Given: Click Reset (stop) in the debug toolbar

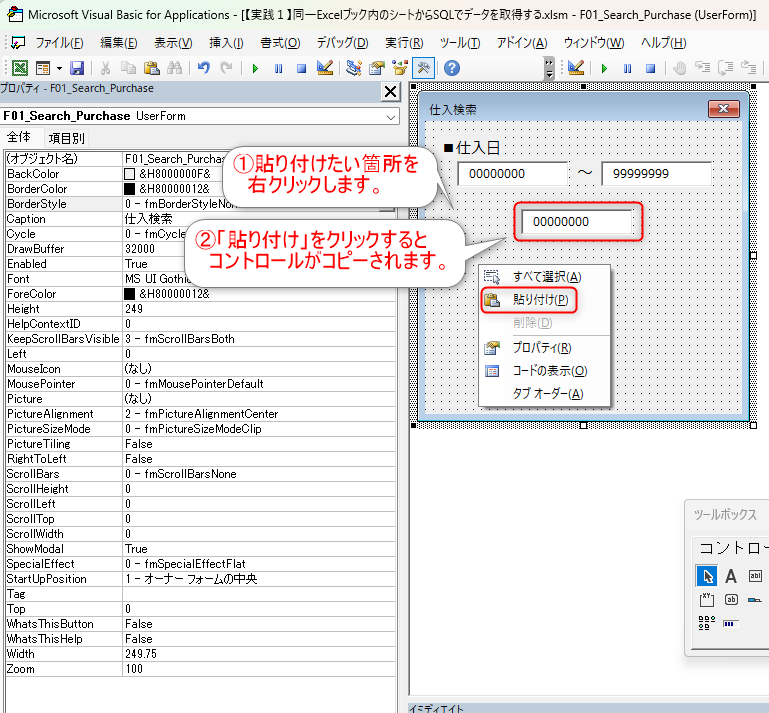Looking at the screenshot, I should (x=650, y=68).
